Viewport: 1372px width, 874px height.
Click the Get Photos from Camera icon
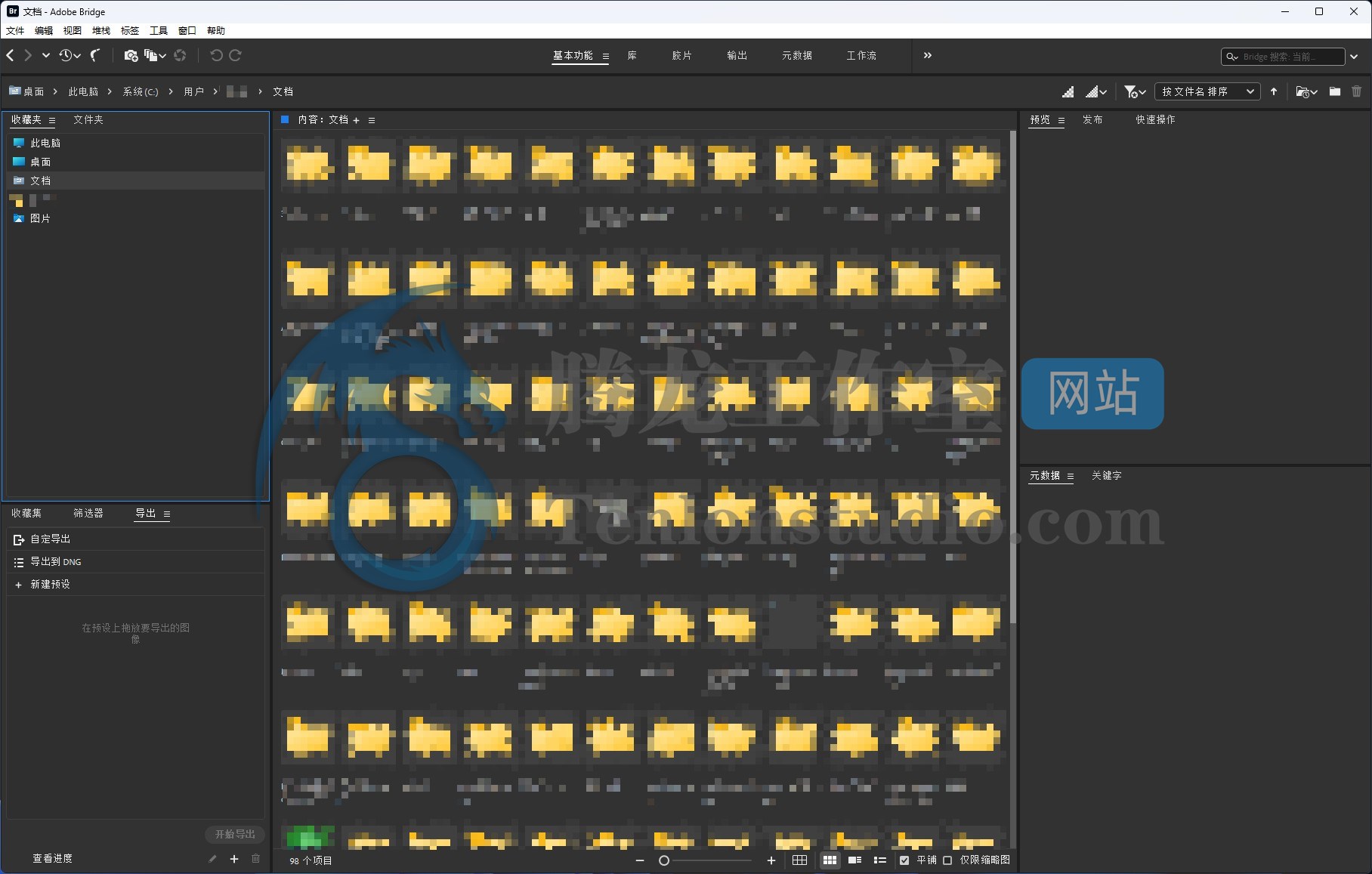point(130,55)
